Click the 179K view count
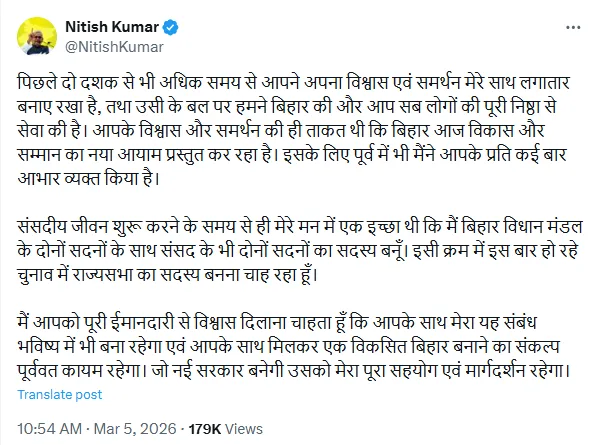 (205, 429)
